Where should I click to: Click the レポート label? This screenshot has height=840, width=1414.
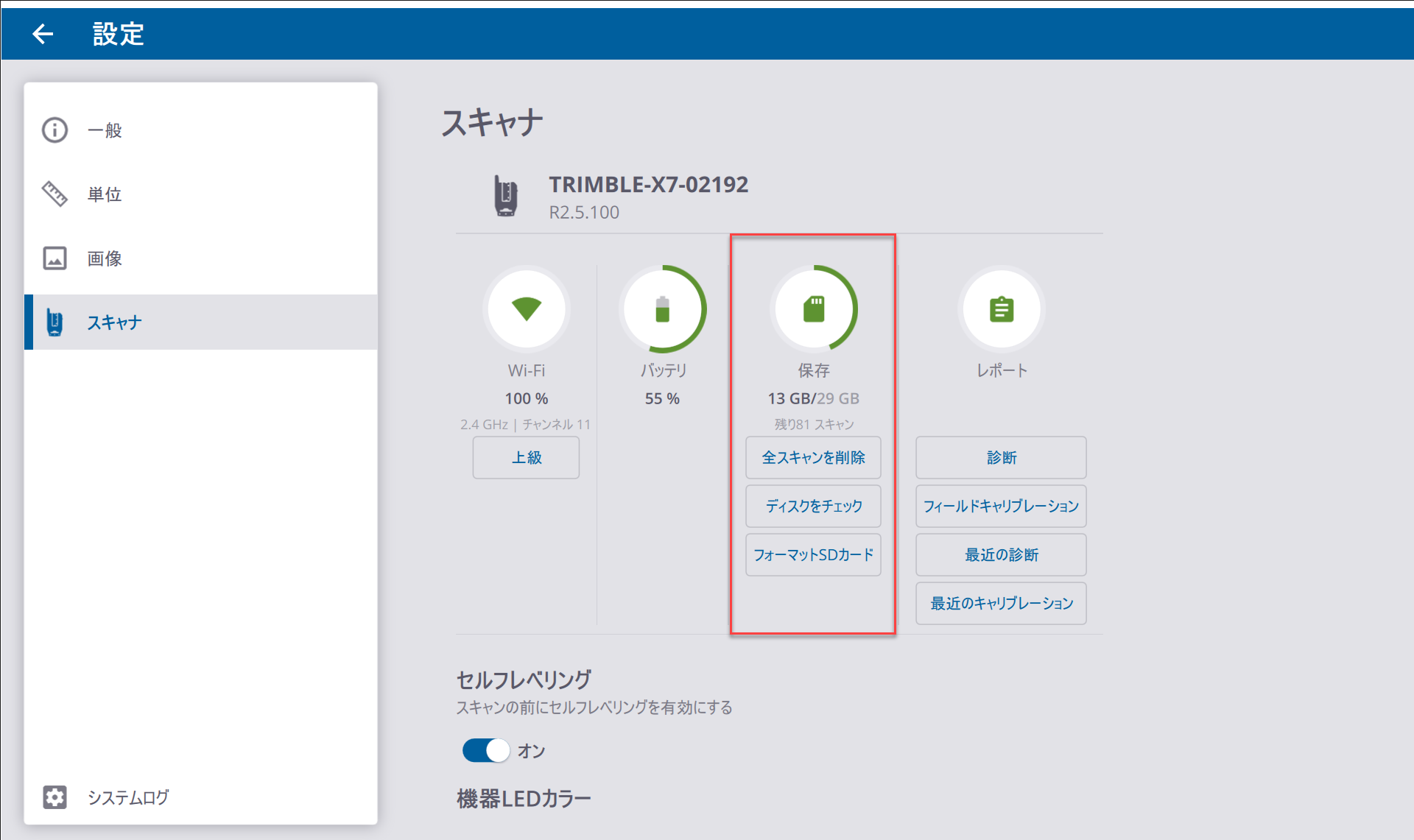[1002, 370]
